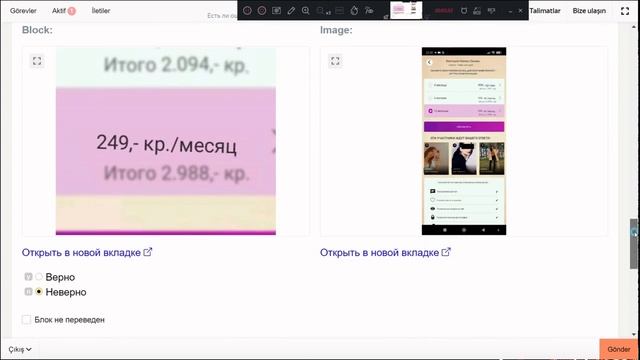
Task: Click the toolbox icon in recorder toolbar
Action: [x=477, y=11]
